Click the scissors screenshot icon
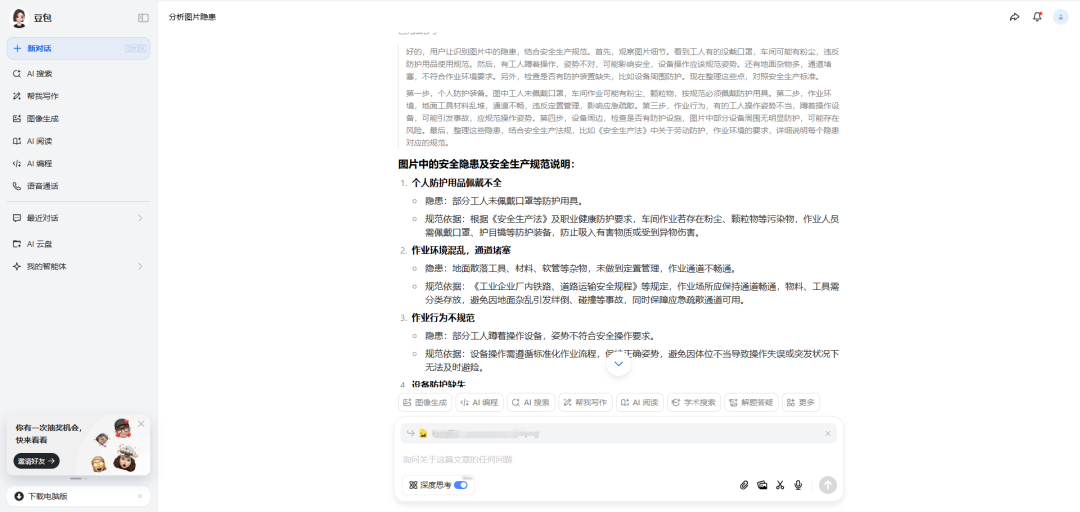 (780, 485)
